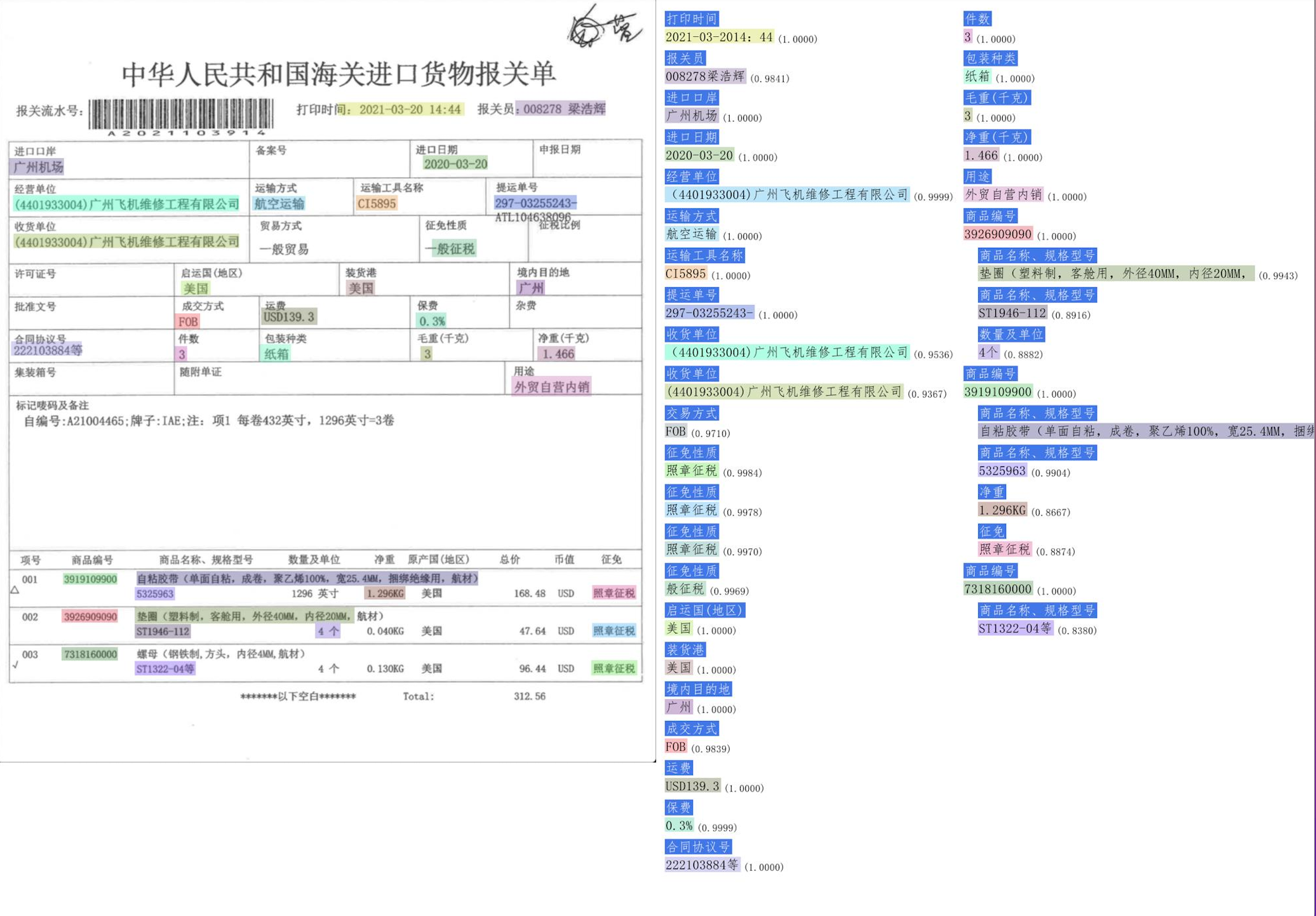Select result value 222103884等 in results list
Image resolution: width=1316 pixels, height=916 pixels.
pyautogui.click(x=702, y=865)
